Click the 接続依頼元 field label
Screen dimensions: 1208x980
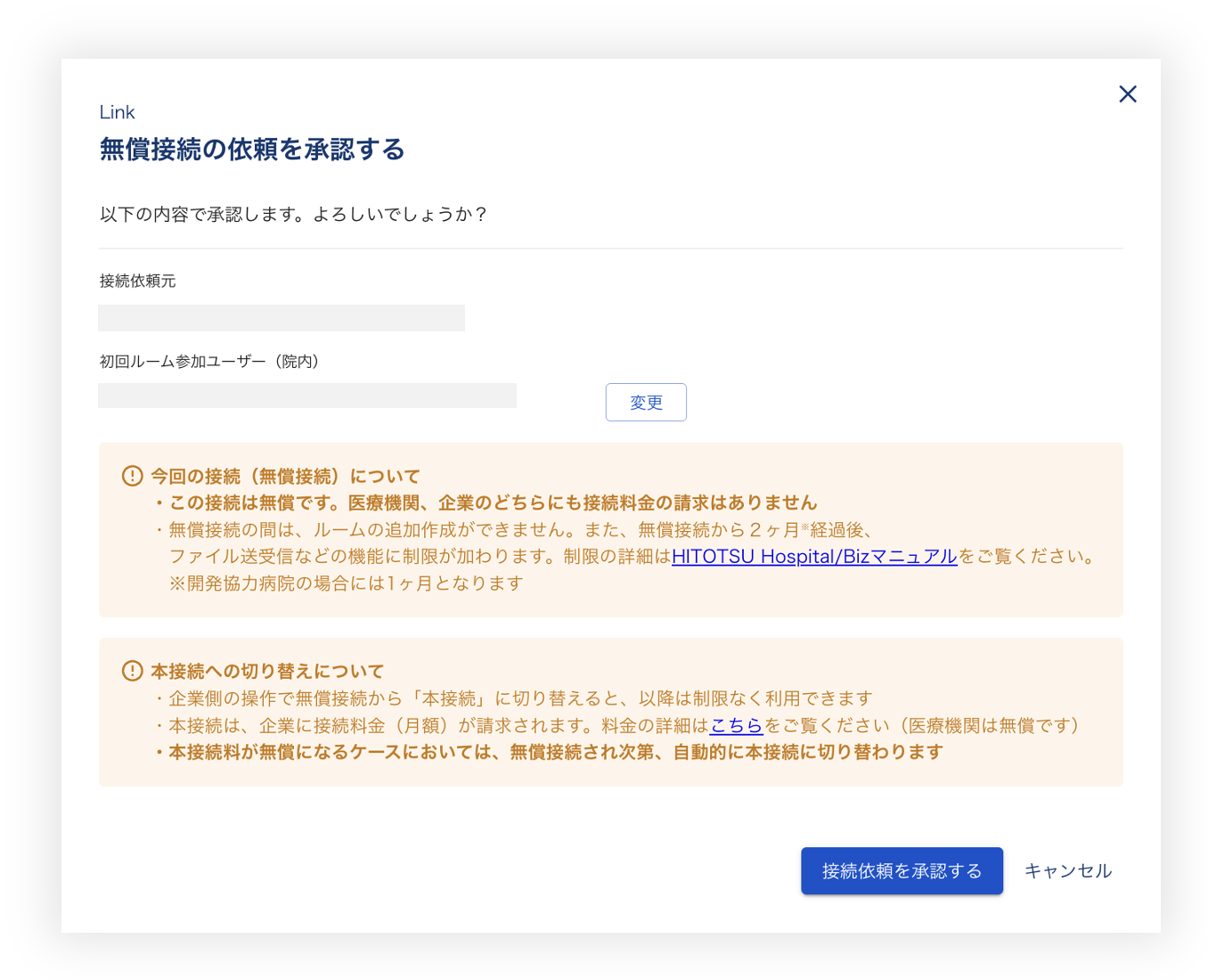coord(137,281)
